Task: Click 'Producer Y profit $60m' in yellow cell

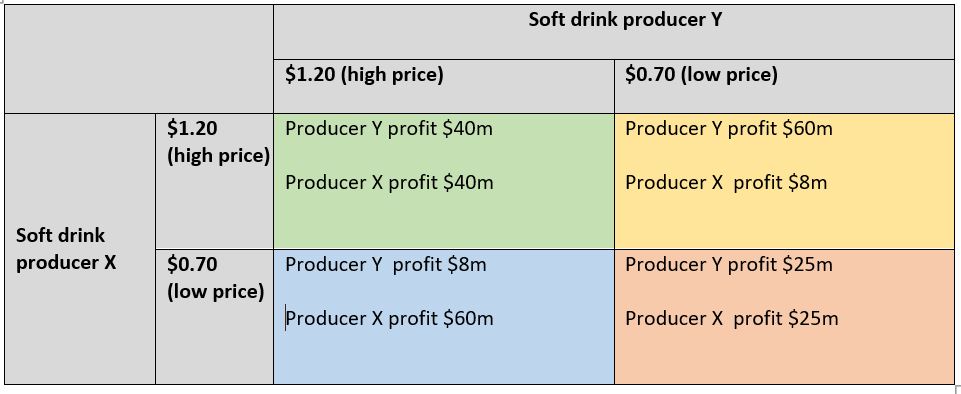Action: pyautogui.click(x=729, y=129)
